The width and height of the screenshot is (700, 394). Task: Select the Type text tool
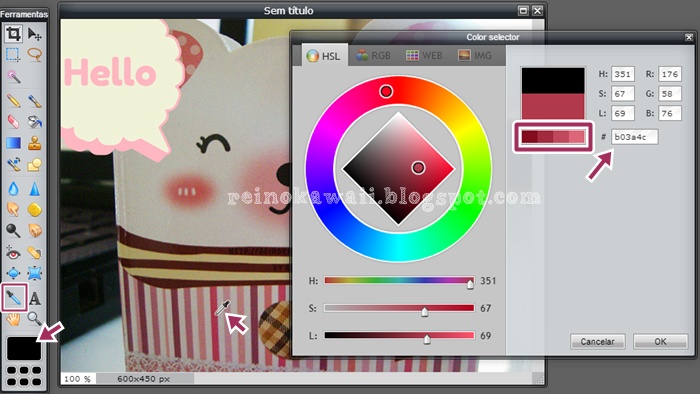[34, 298]
